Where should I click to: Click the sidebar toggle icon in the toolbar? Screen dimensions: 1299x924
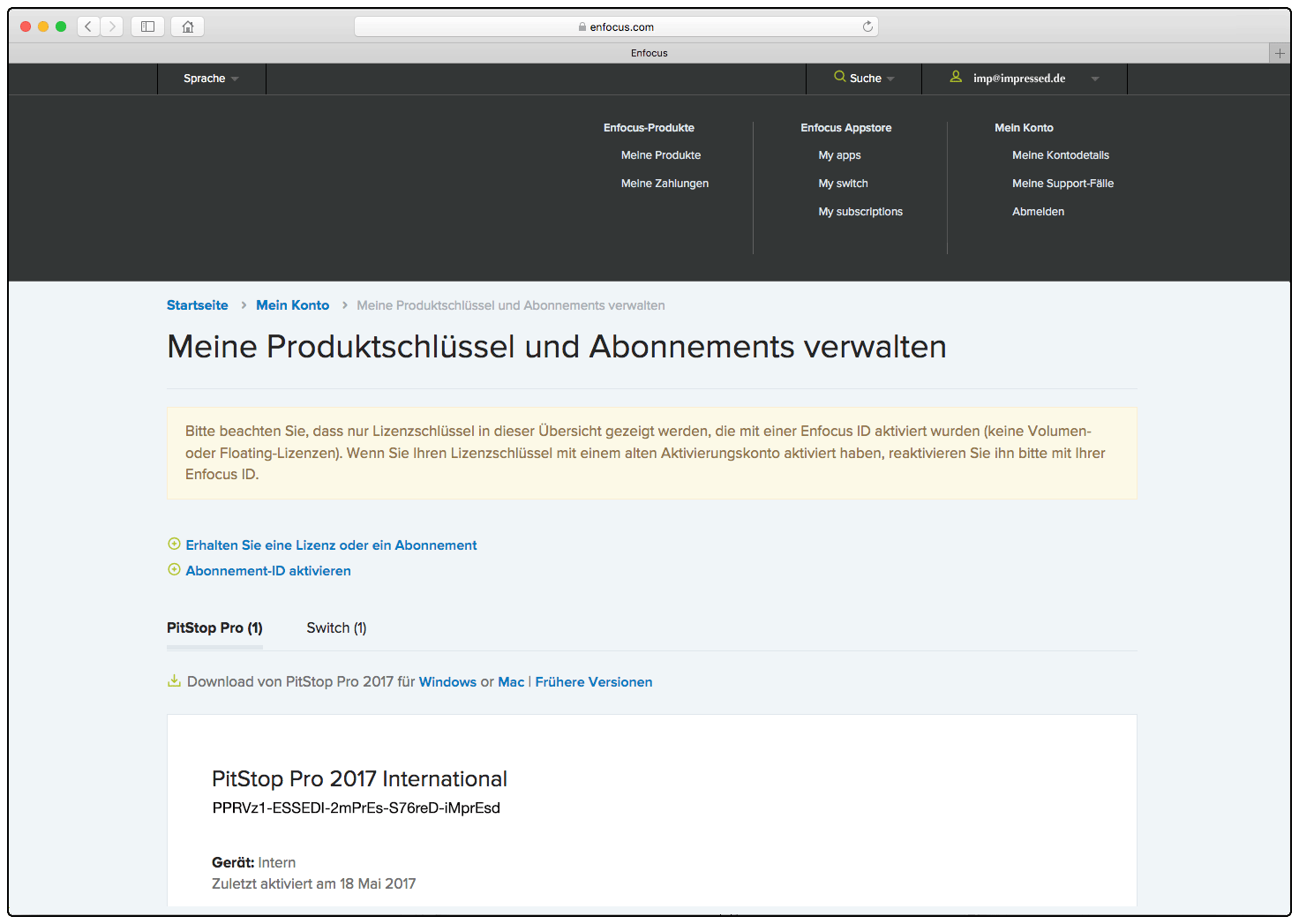coord(147,26)
